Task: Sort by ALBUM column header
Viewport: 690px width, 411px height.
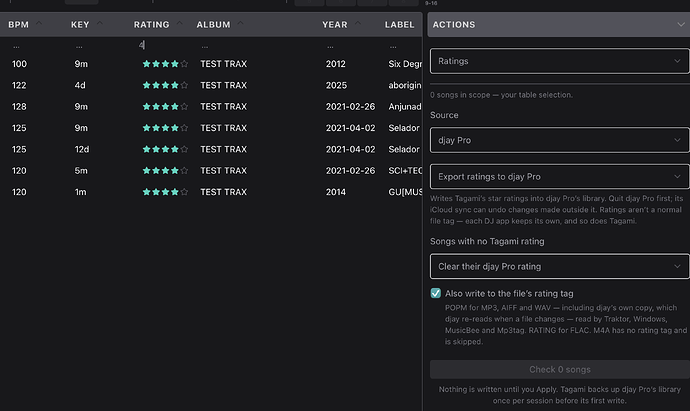Action: click(213, 25)
